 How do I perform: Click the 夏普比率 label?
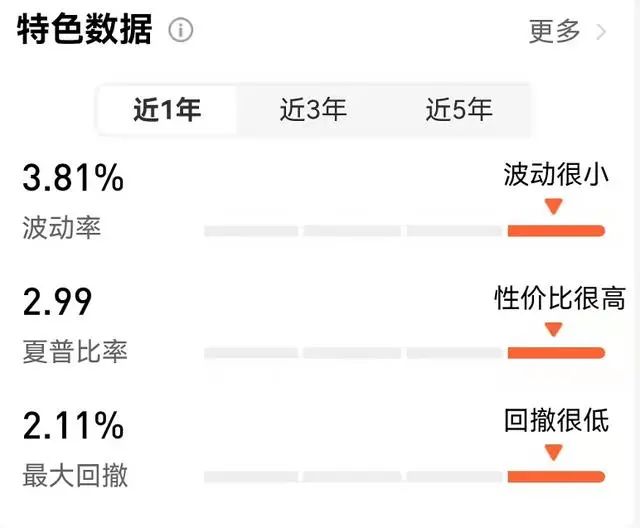click(75, 351)
